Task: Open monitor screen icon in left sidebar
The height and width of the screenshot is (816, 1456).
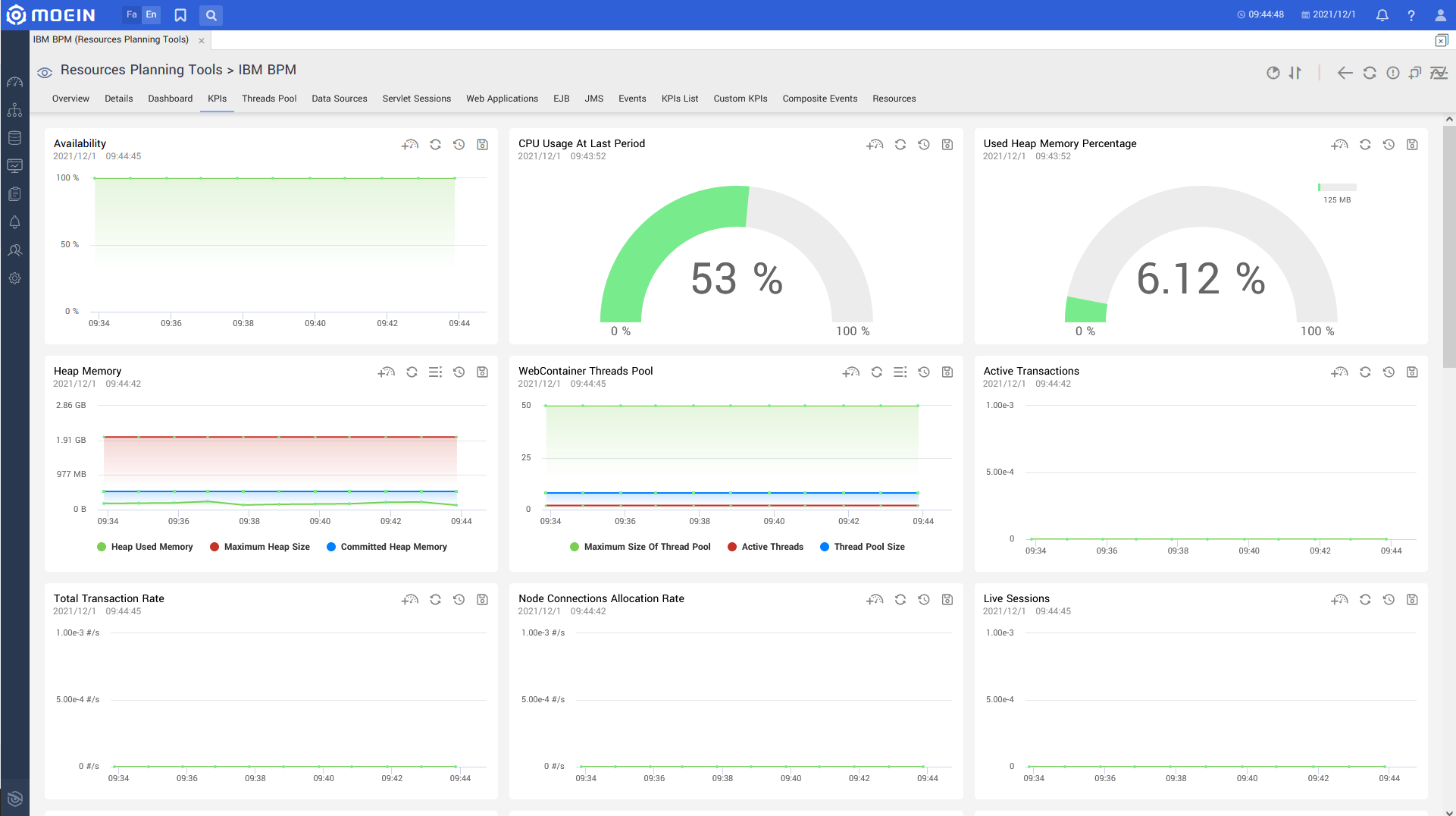Action: [x=14, y=166]
